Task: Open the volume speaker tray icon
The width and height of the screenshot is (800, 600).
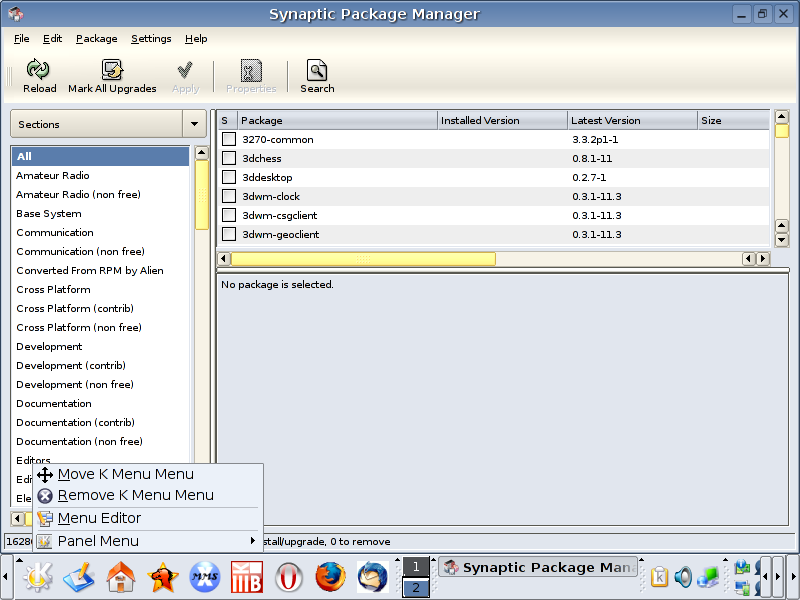Action: (x=684, y=577)
